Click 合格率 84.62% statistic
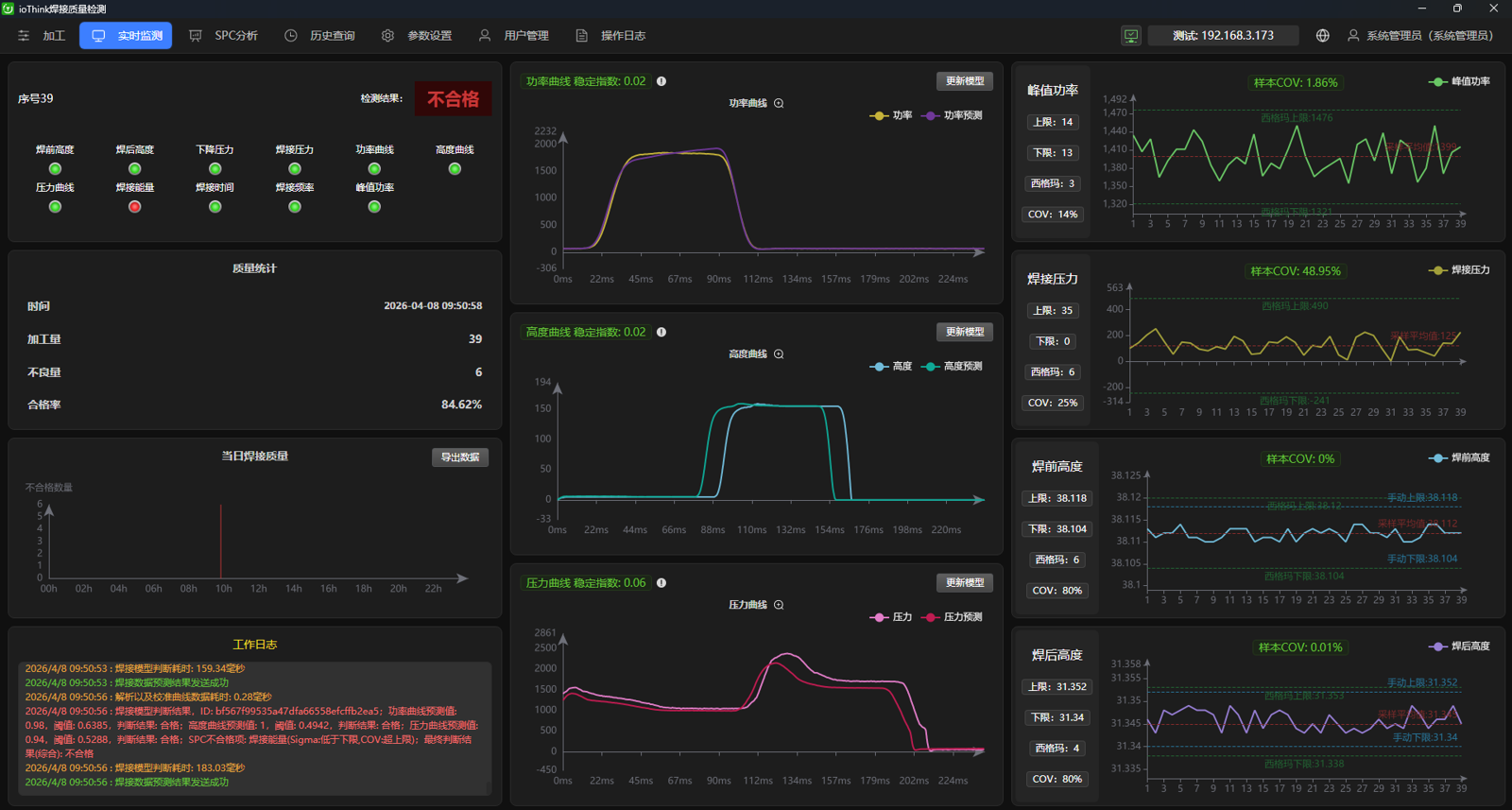 click(x=254, y=405)
